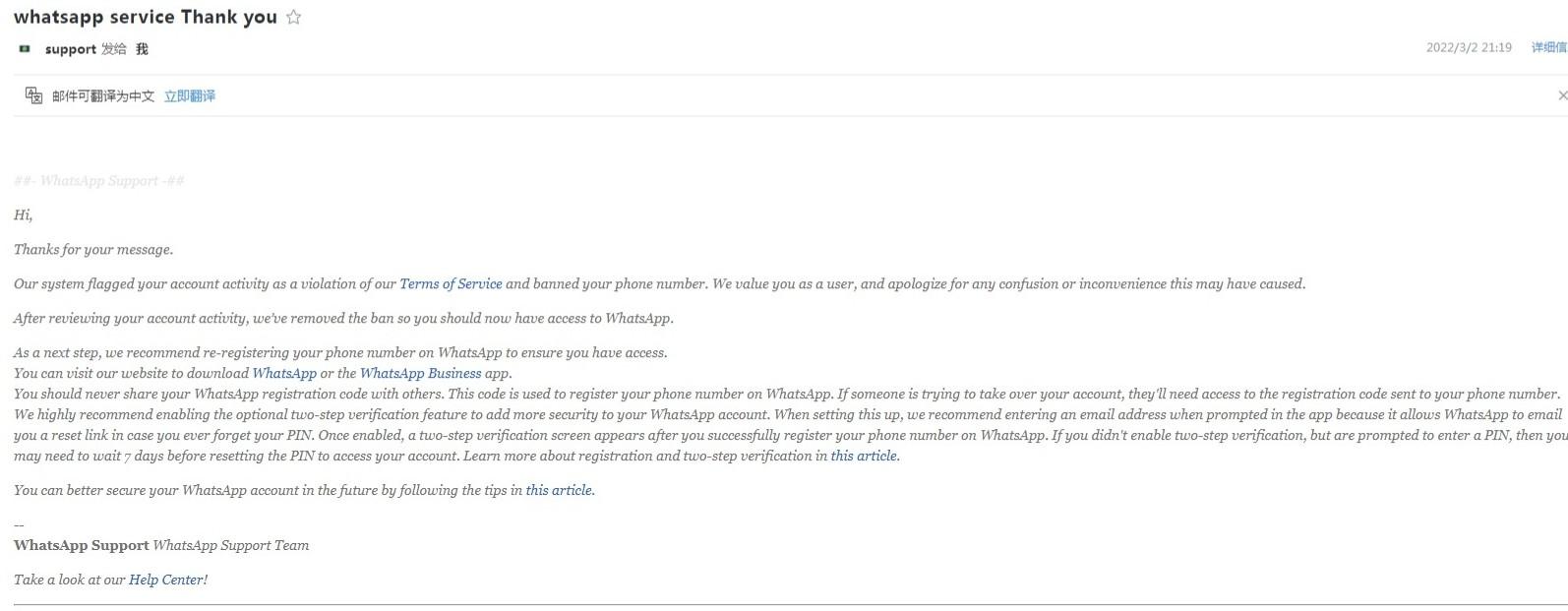Click the timestamp 2022/3/2 21:19
This screenshot has width=1568, height=611.
(1469, 47)
